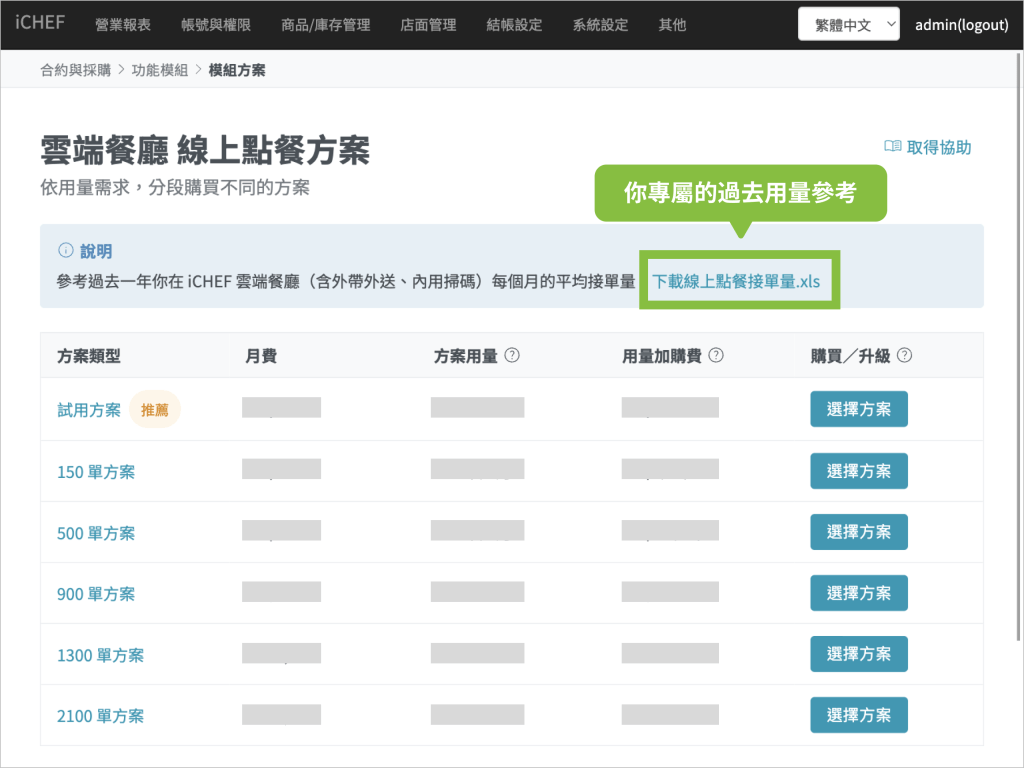This screenshot has width=1024, height=768.
Task: Open the 系統設定 menu
Action: tap(601, 25)
